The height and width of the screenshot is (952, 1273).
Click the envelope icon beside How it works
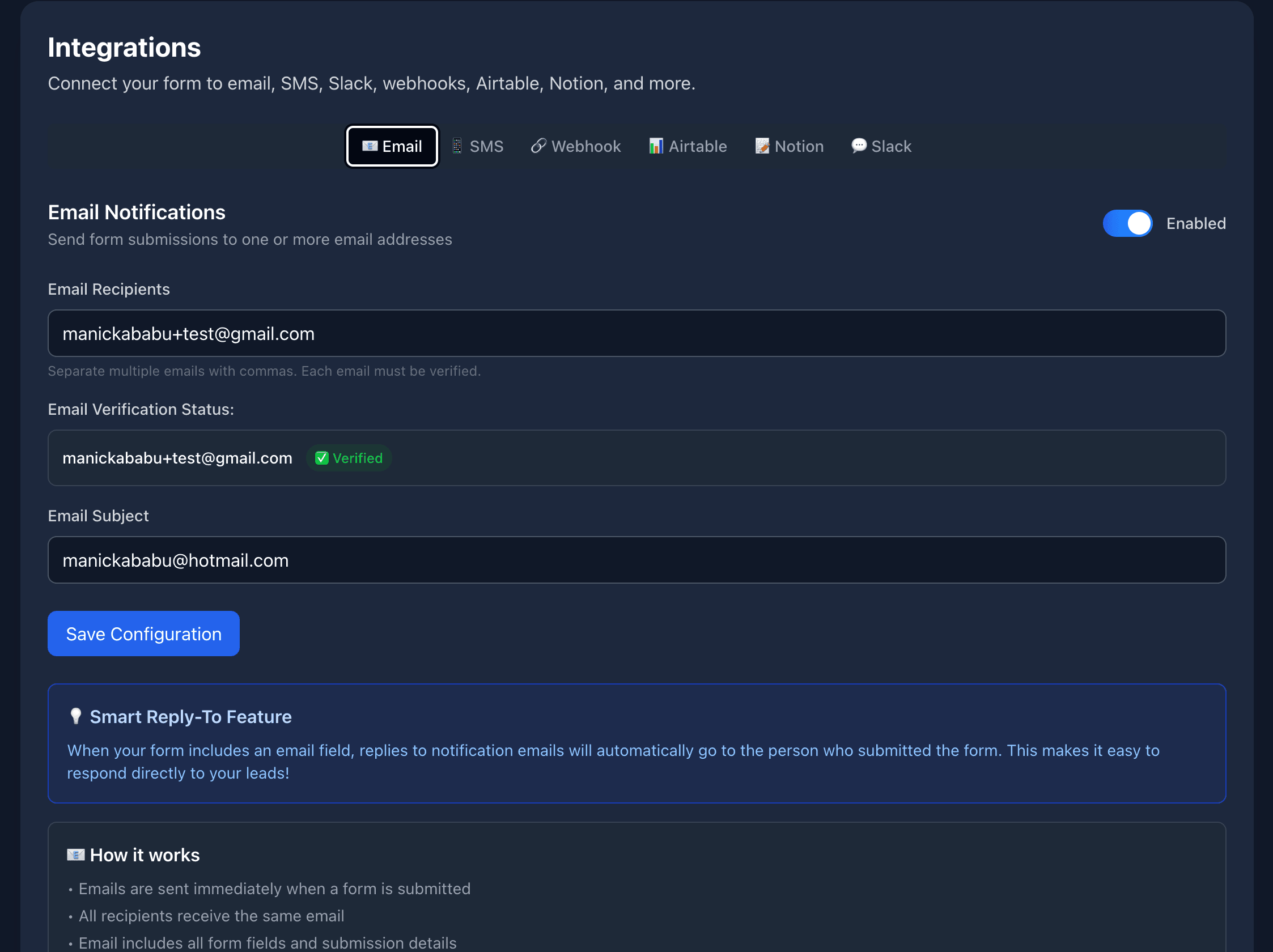pos(77,854)
